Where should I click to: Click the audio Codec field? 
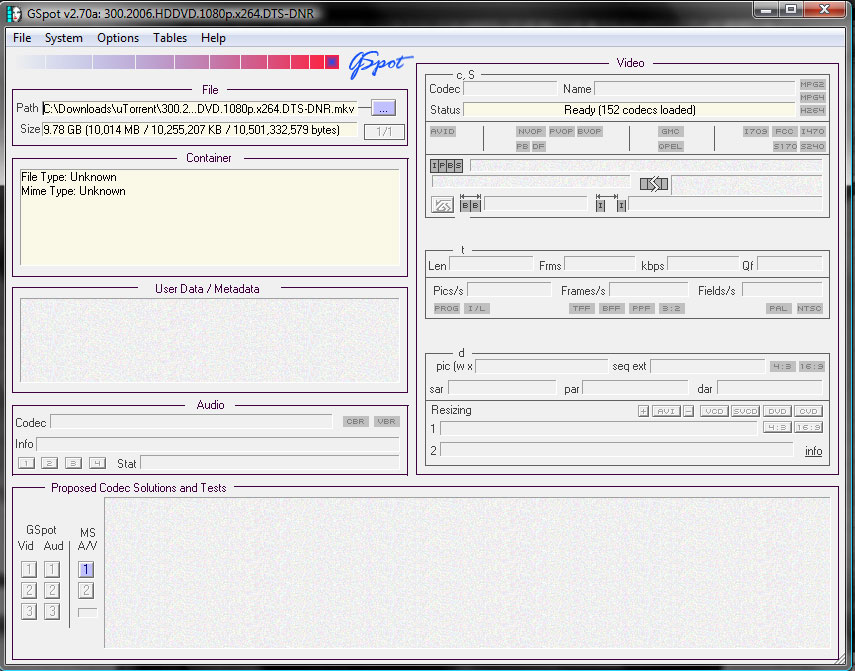click(x=191, y=422)
